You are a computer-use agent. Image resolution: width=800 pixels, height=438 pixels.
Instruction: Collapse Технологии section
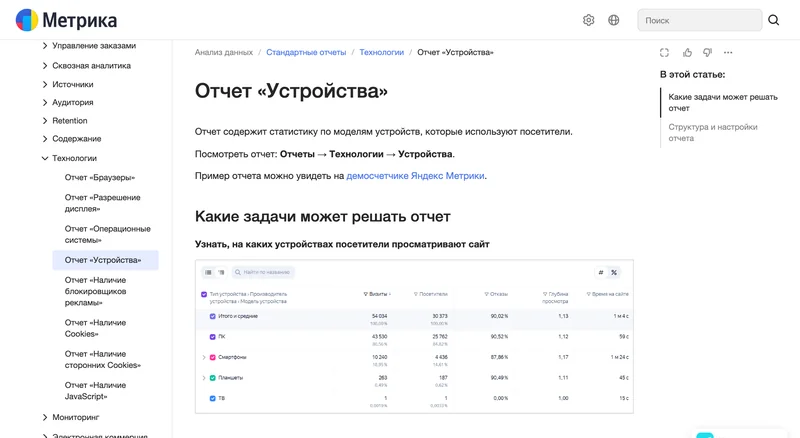coord(69,158)
